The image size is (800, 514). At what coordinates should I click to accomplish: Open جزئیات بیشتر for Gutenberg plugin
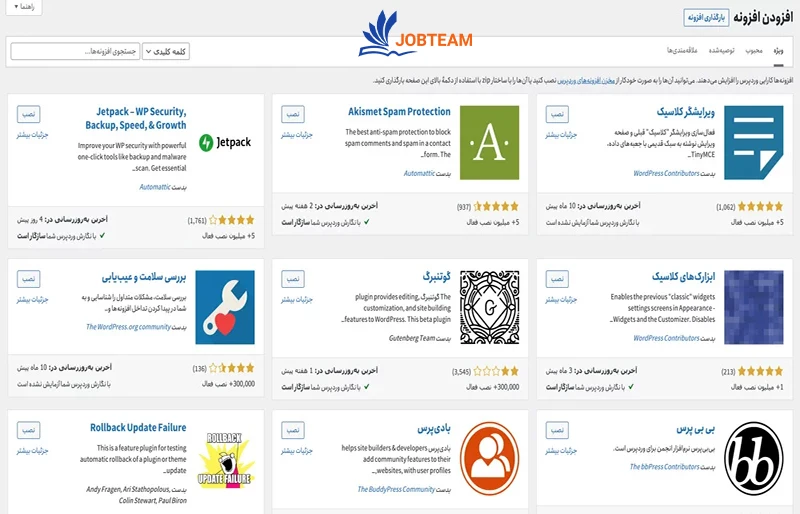pos(290,299)
